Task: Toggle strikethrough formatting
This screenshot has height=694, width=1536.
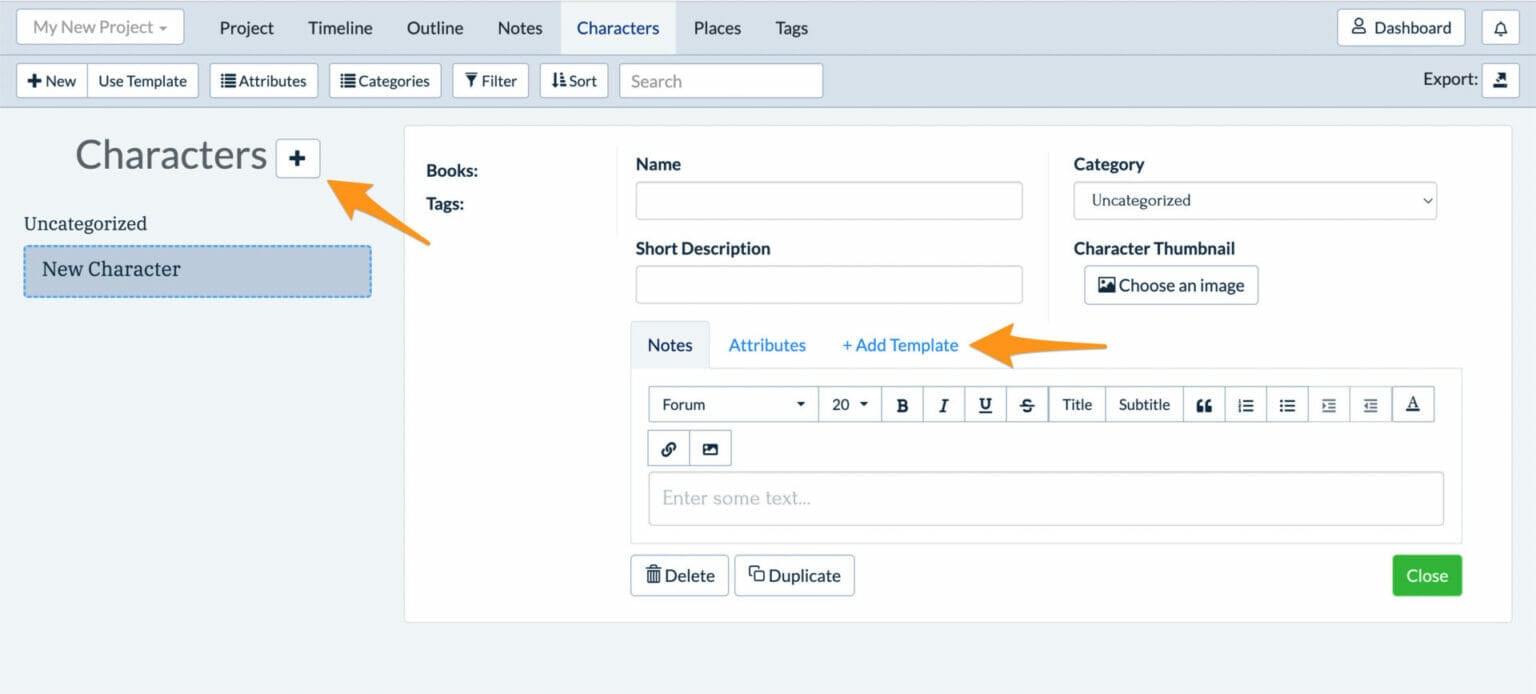Action: 1027,405
